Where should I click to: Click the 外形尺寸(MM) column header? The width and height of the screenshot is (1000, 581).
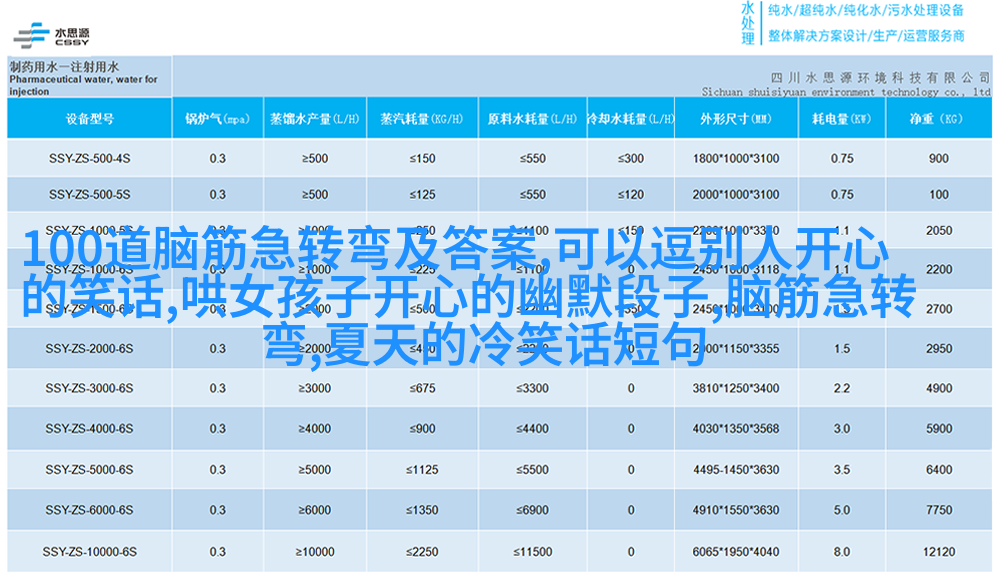click(735, 118)
